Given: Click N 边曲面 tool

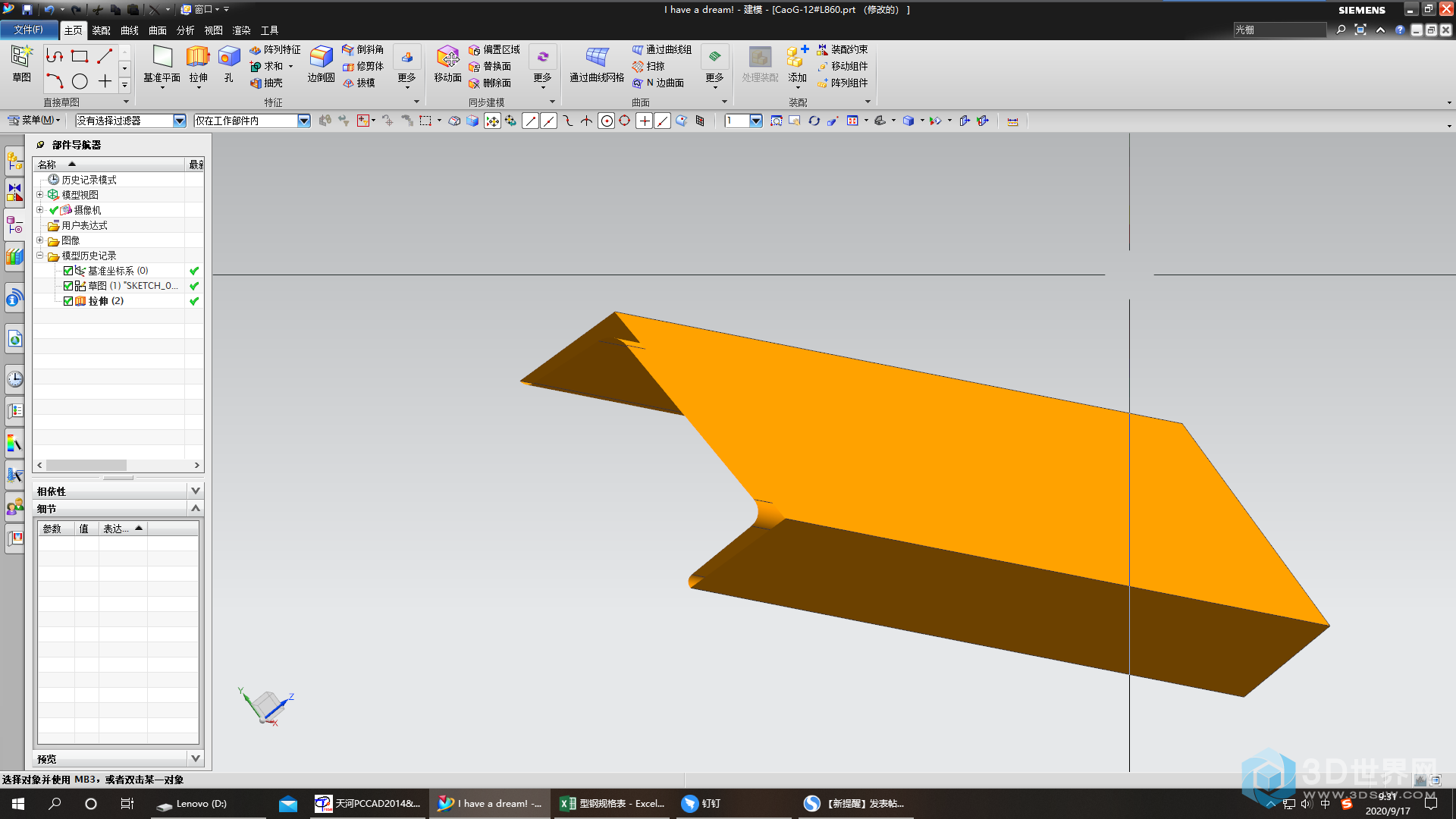Looking at the screenshot, I should pos(658,83).
